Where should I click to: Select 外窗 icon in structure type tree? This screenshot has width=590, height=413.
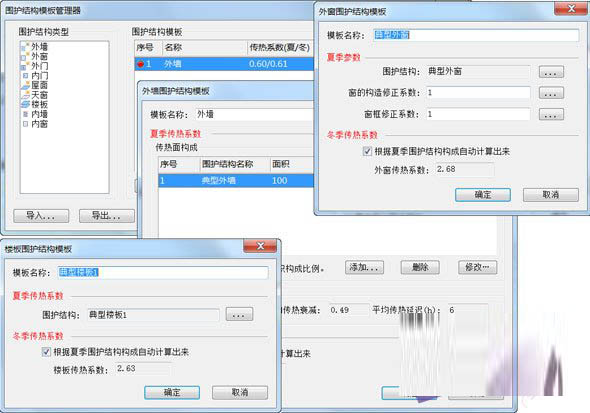(x=25, y=56)
